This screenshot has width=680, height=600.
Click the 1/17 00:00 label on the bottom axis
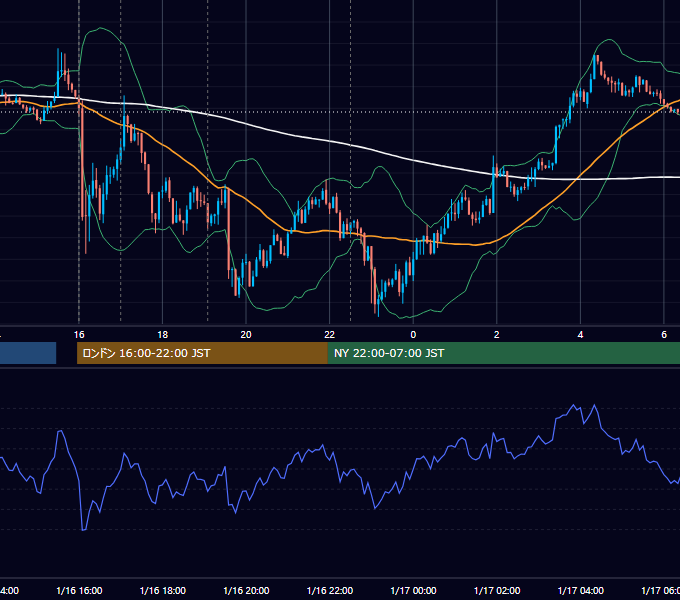pyautogui.click(x=413, y=590)
